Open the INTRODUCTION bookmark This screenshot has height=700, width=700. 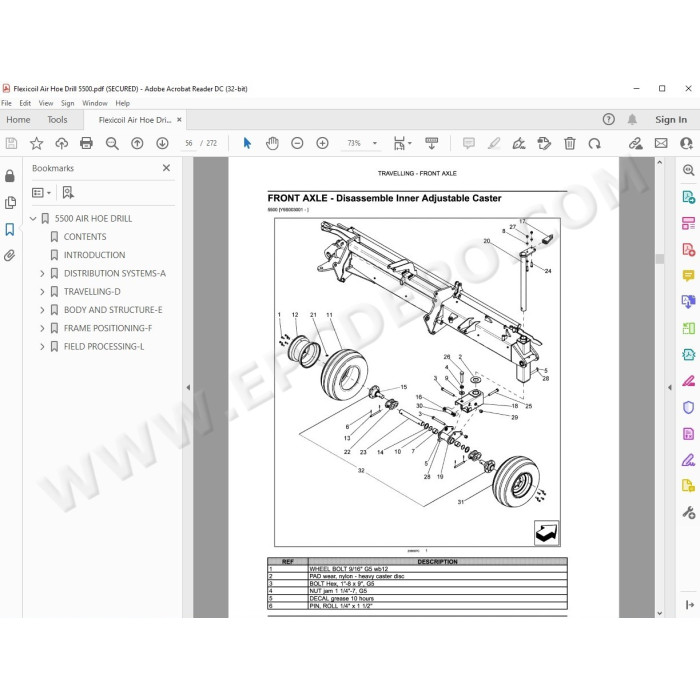click(94, 255)
